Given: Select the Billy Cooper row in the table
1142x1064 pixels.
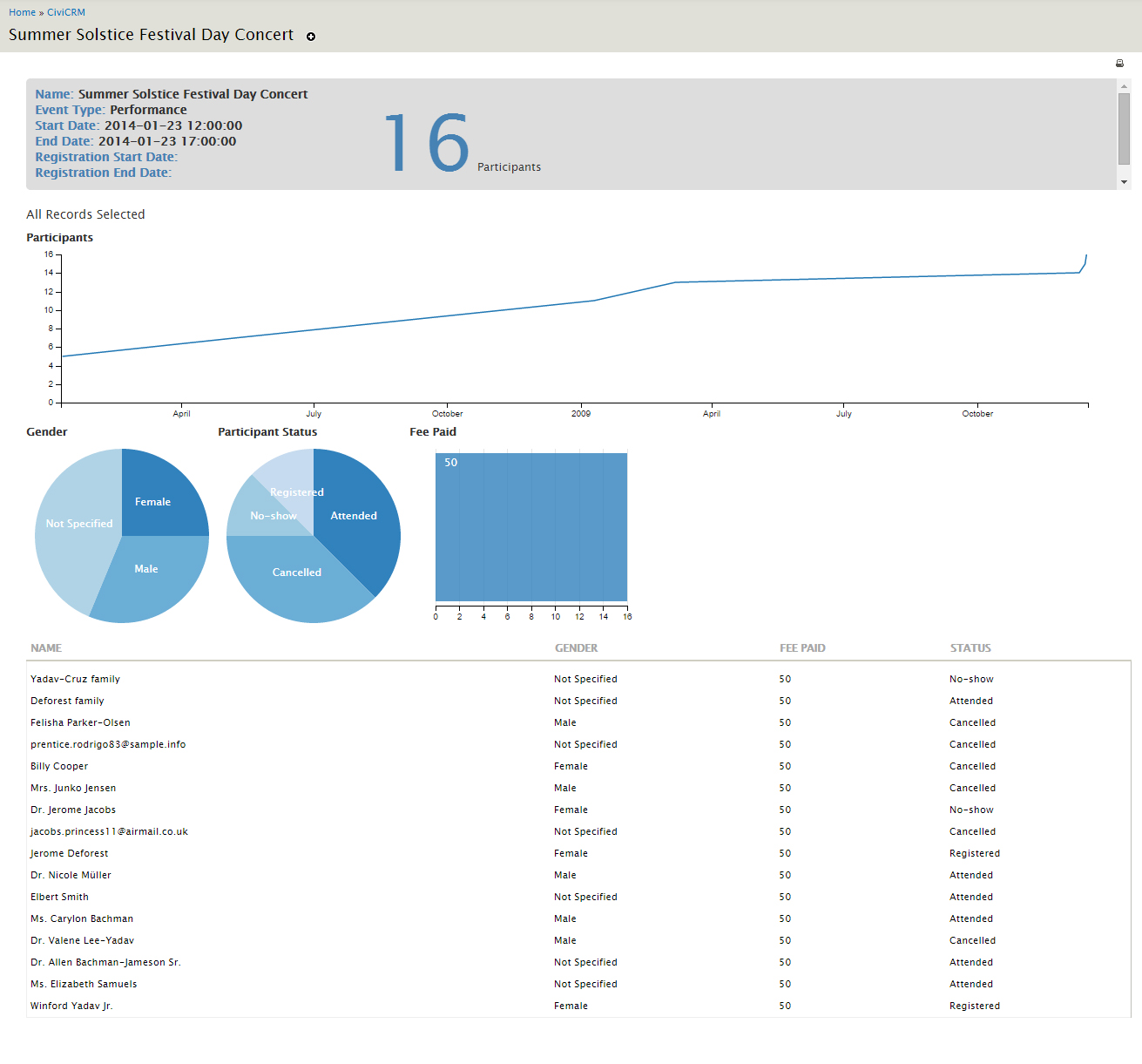Looking at the screenshot, I should point(59,766).
